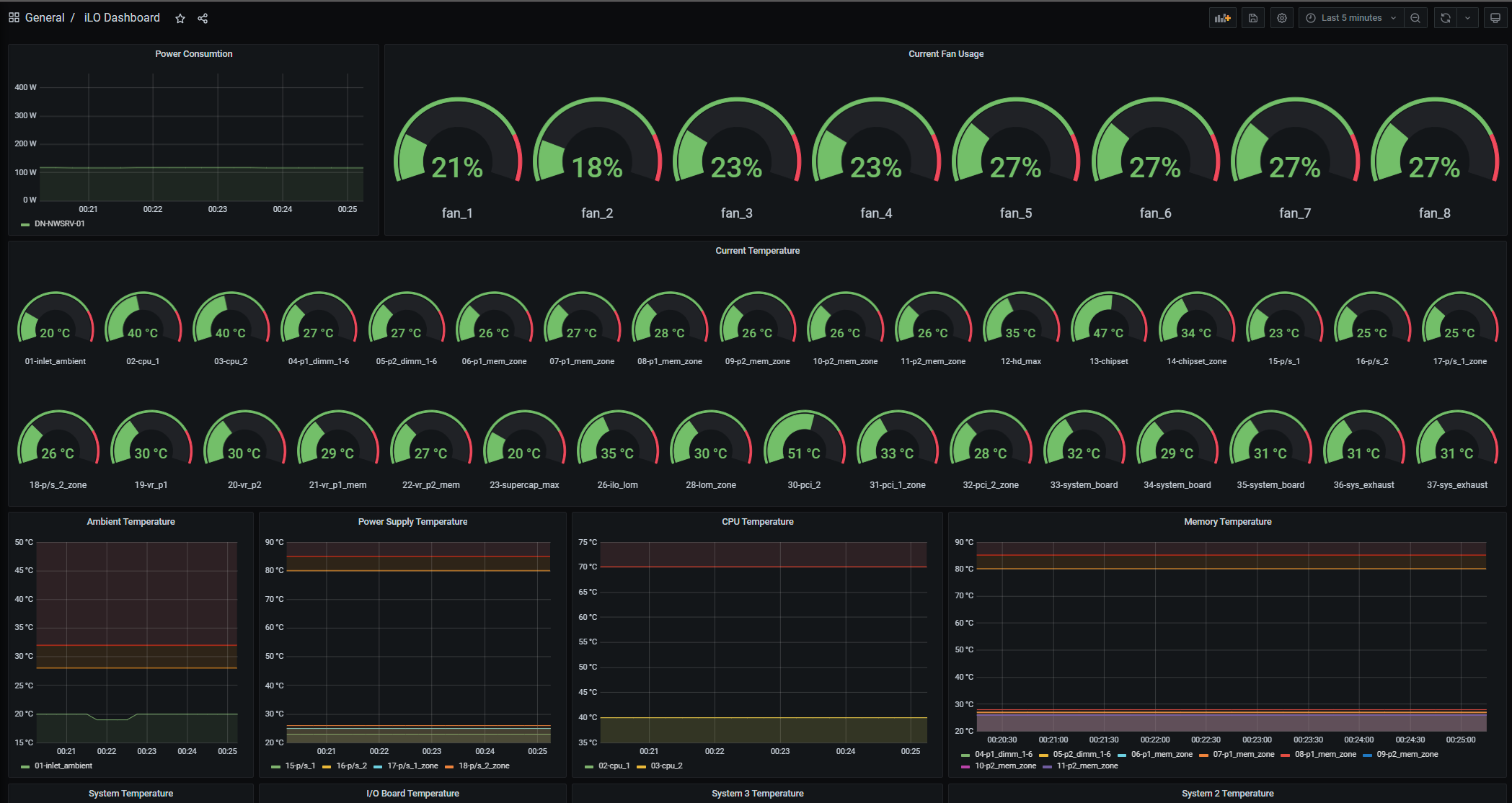Click the 08-p1_mem_zone legend color swatch
Viewport: 1512px width, 803px height.
pos(1285,755)
